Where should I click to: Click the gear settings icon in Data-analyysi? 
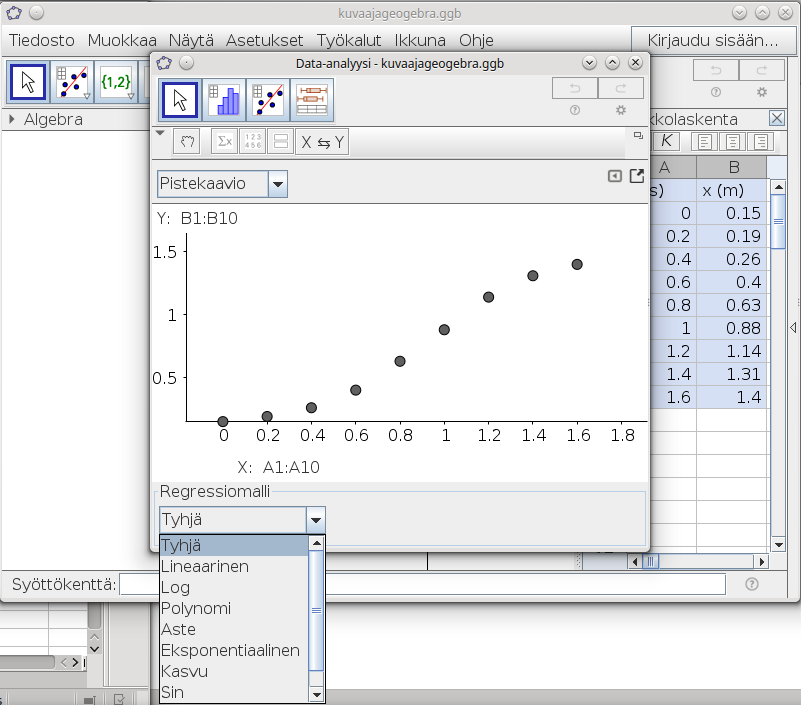tap(621, 110)
